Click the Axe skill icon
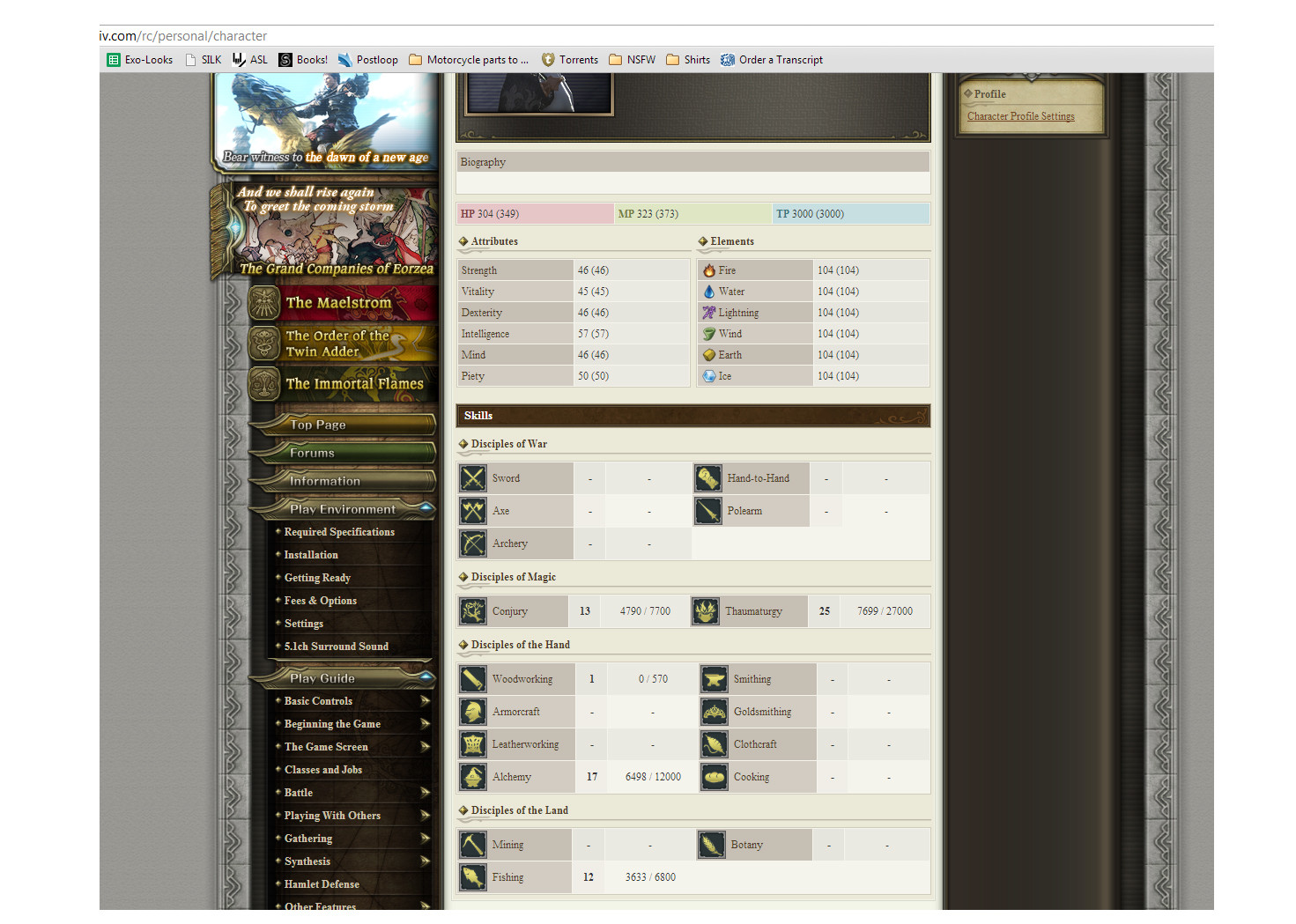Viewport: 1296px width, 924px height. click(x=473, y=511)
